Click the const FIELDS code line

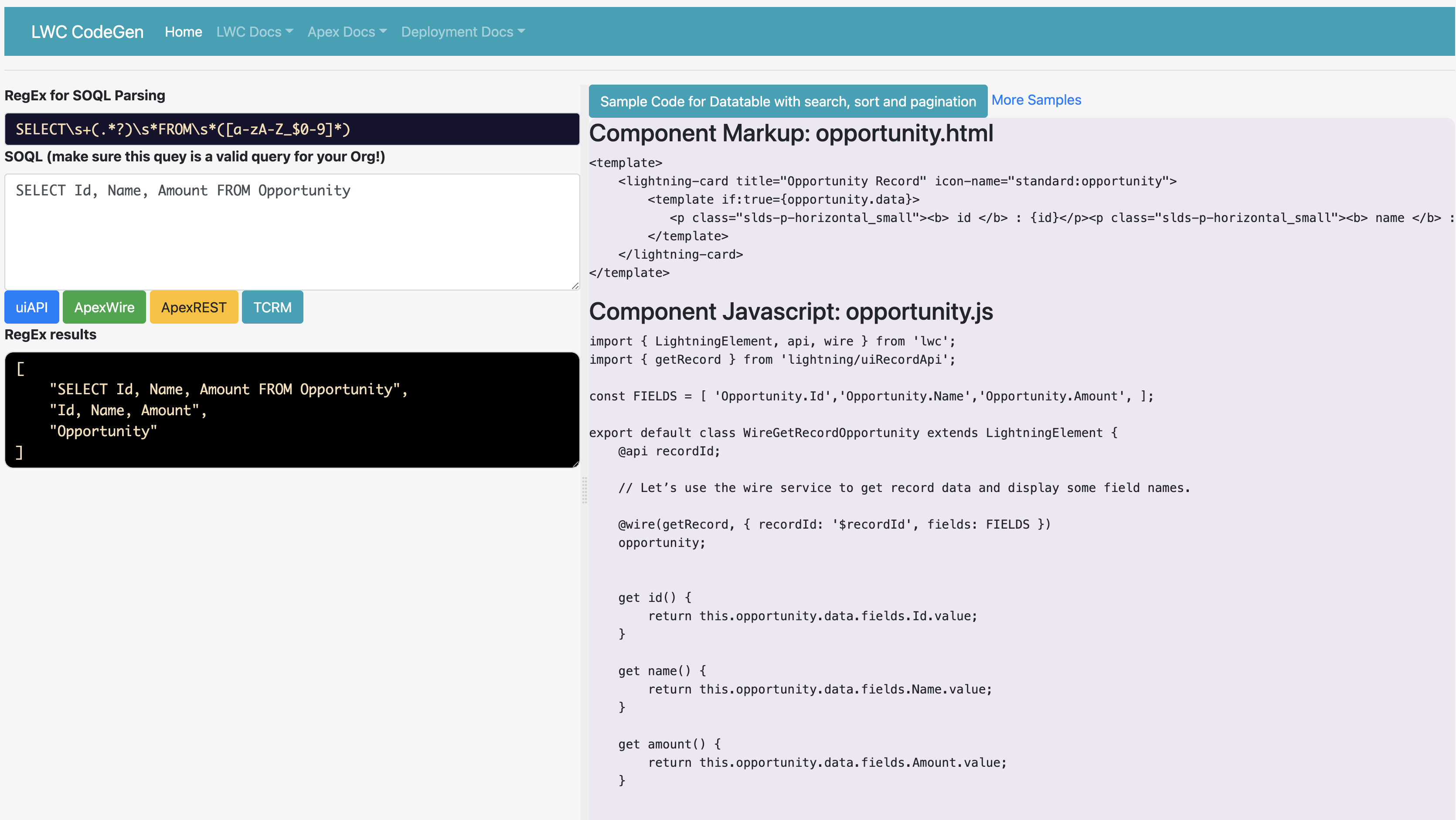pyautogui.click(x=871, y=396)
